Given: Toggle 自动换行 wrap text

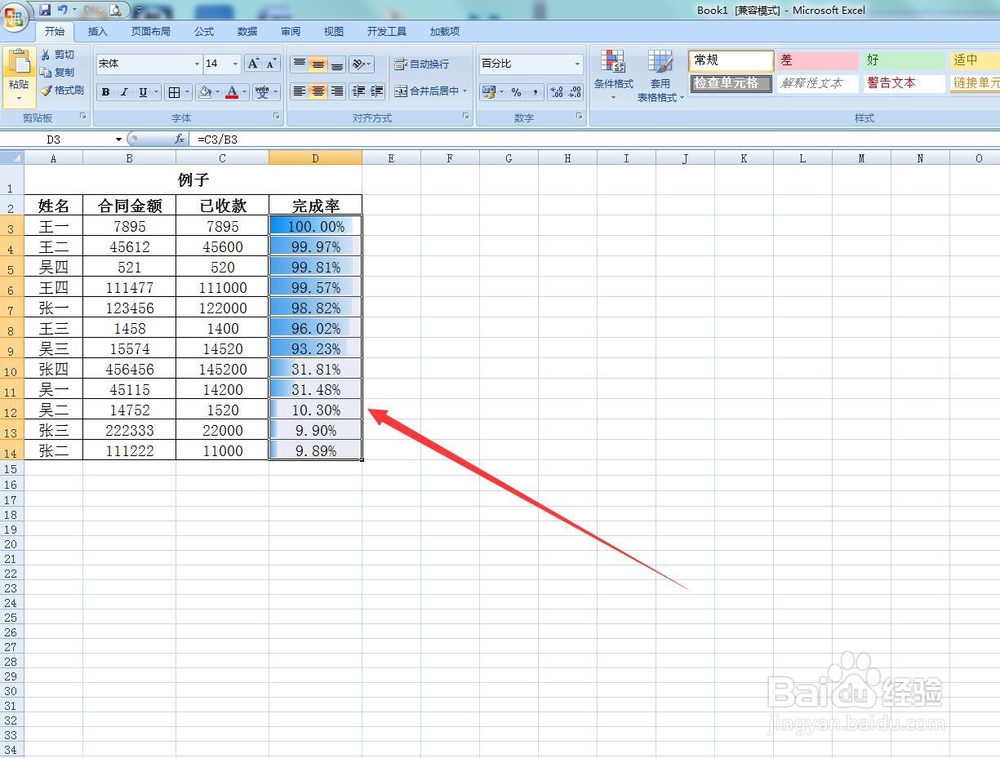Looking at the screenshot, I should pos(422,64).
